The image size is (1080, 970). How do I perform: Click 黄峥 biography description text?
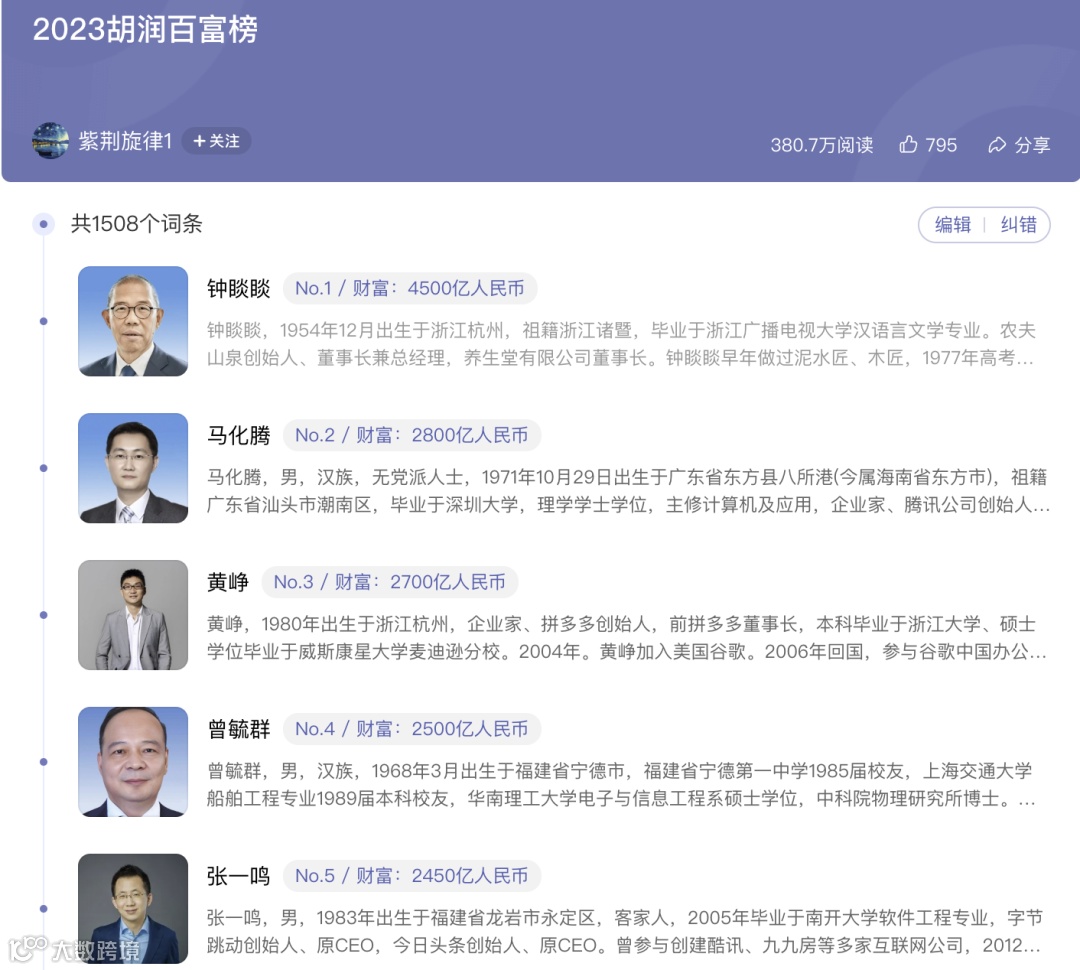[627, 637]
